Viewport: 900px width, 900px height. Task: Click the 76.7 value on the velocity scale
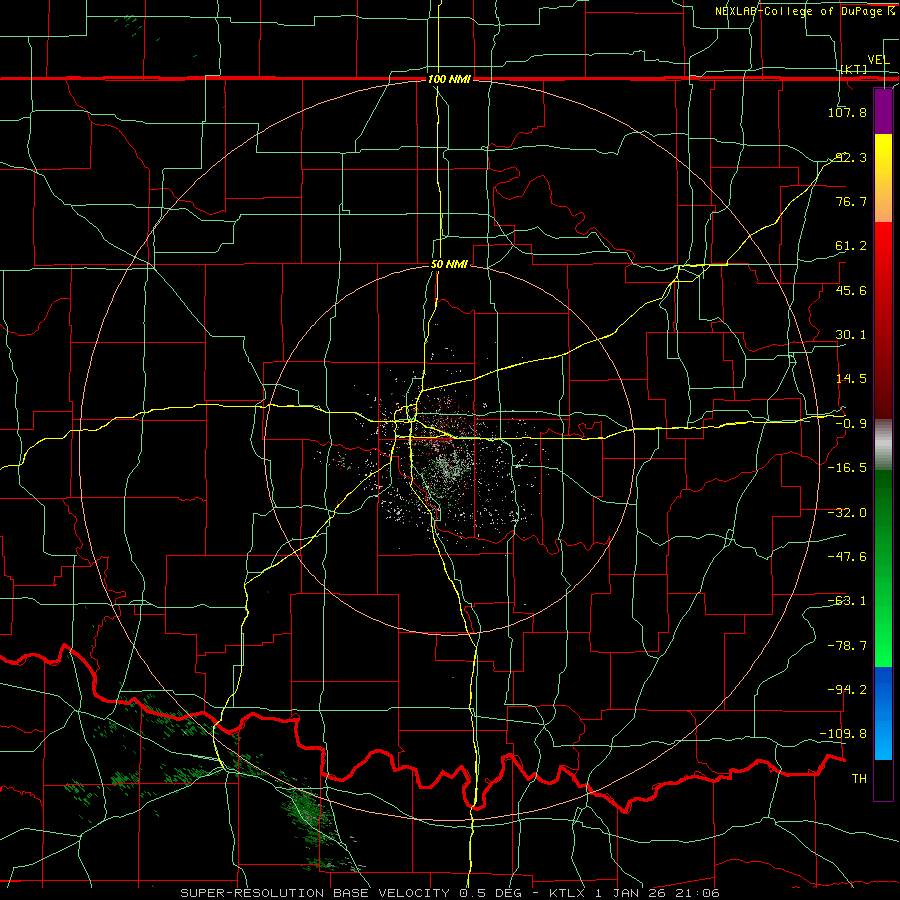(x=850, y=201)
